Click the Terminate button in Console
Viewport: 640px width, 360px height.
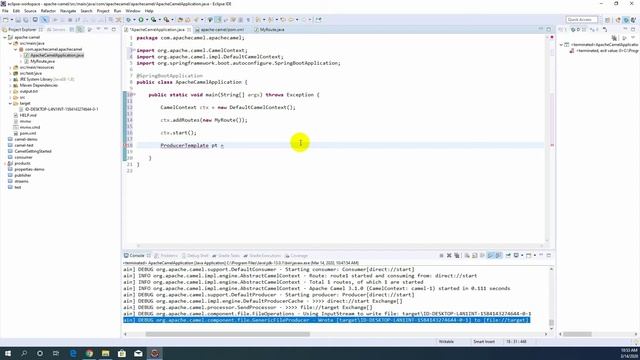pos(441,256)
